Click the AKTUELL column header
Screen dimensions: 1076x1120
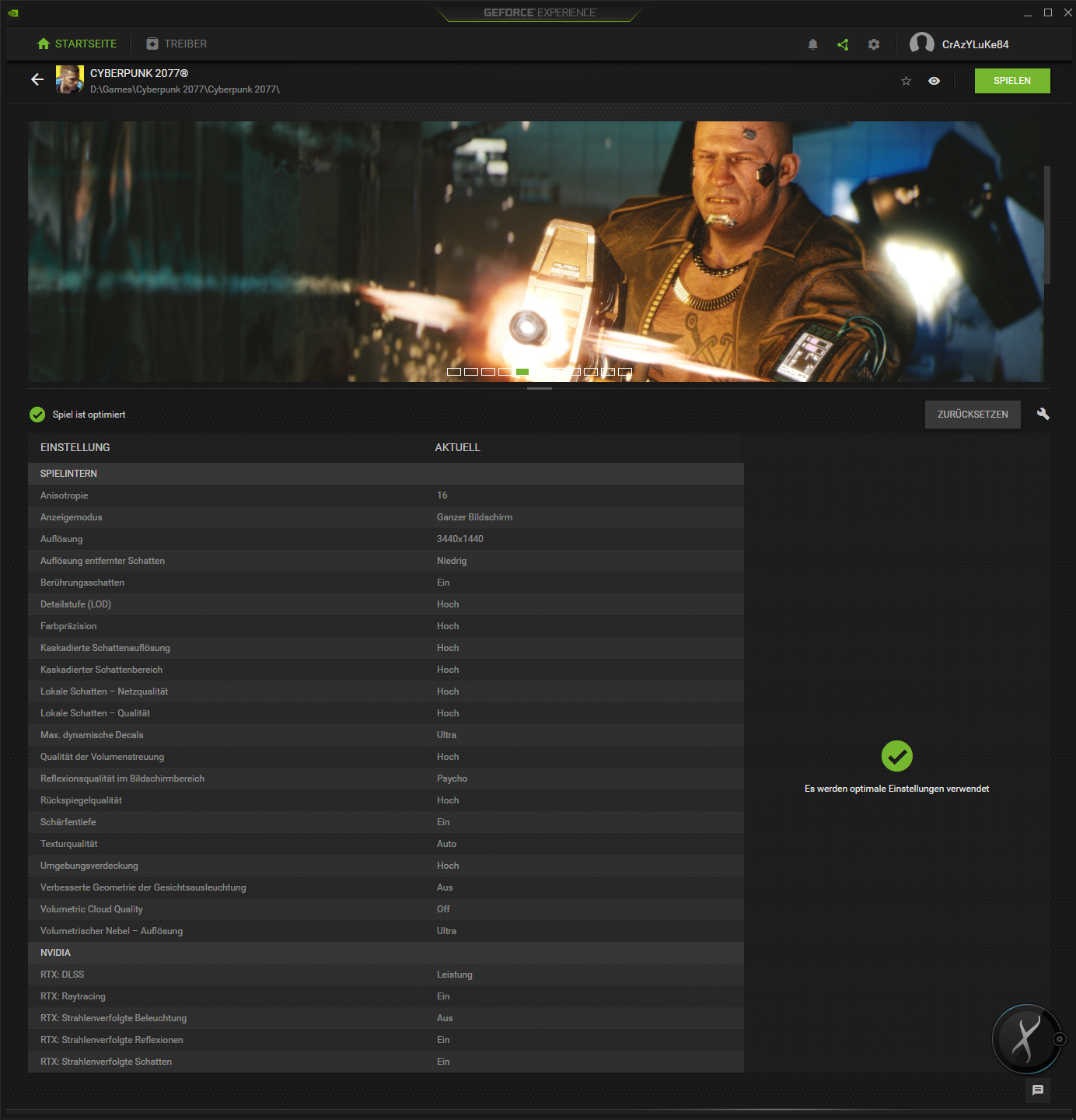(x=458, y=447)
